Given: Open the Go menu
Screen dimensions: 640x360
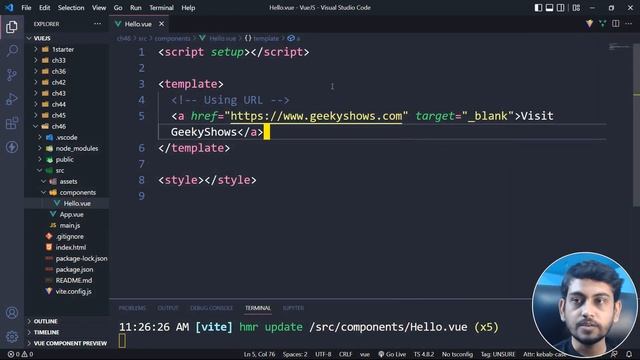Looking at the screenshot, I should click(118, 8).
